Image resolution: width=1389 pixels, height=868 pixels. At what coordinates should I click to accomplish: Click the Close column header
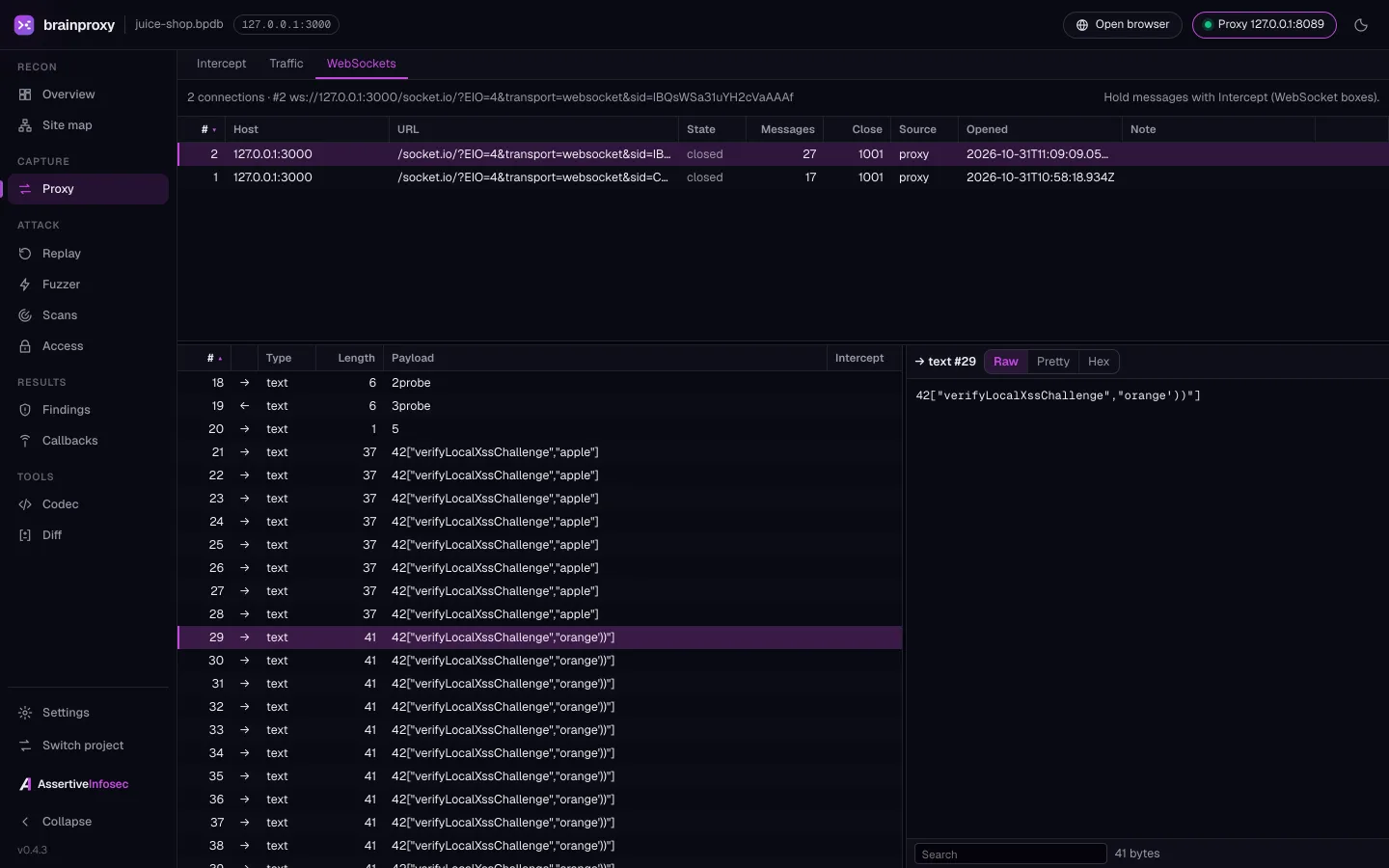coord(857,129)
